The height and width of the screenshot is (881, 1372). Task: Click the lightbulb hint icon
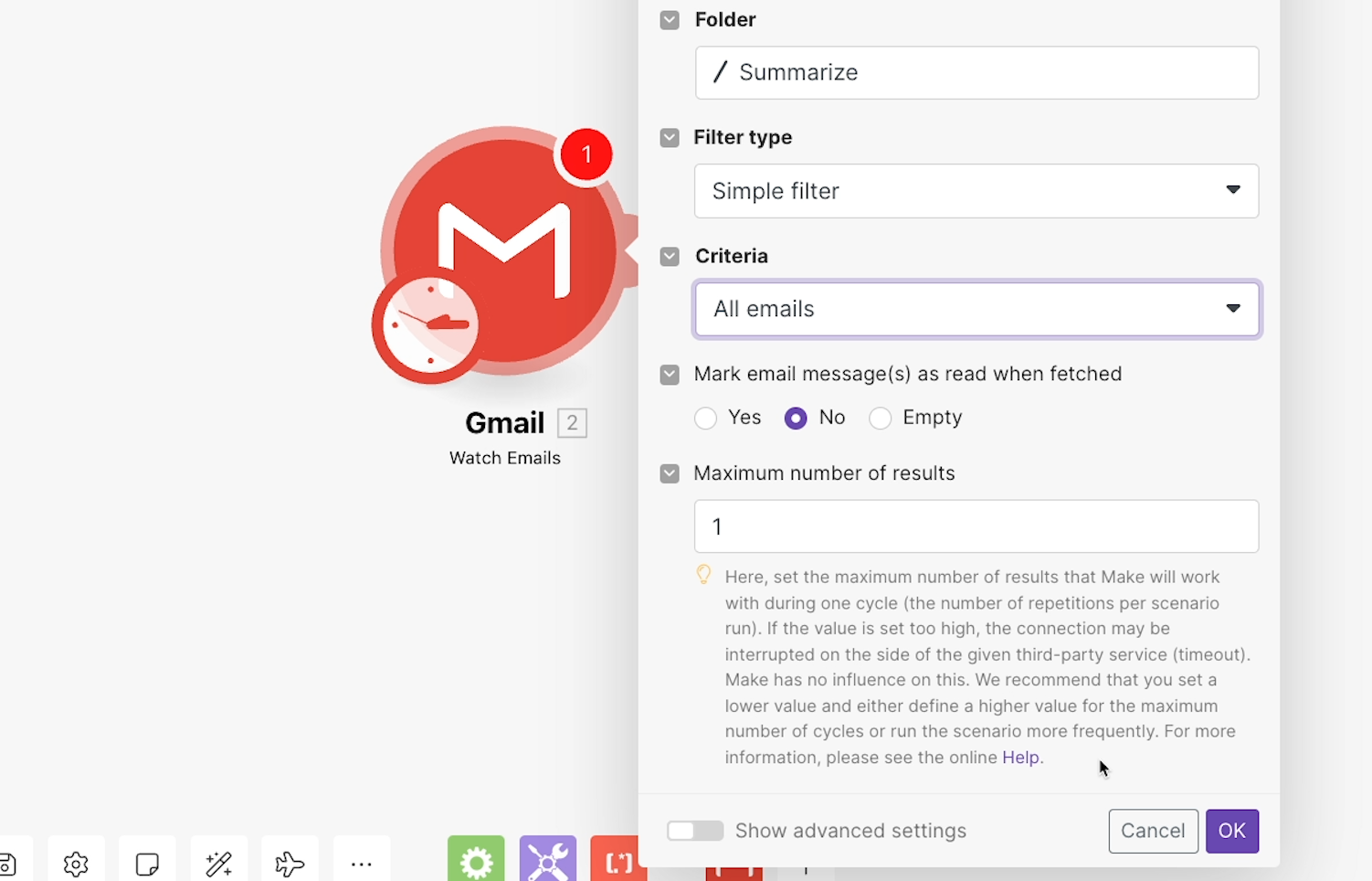tap(703, 575)
